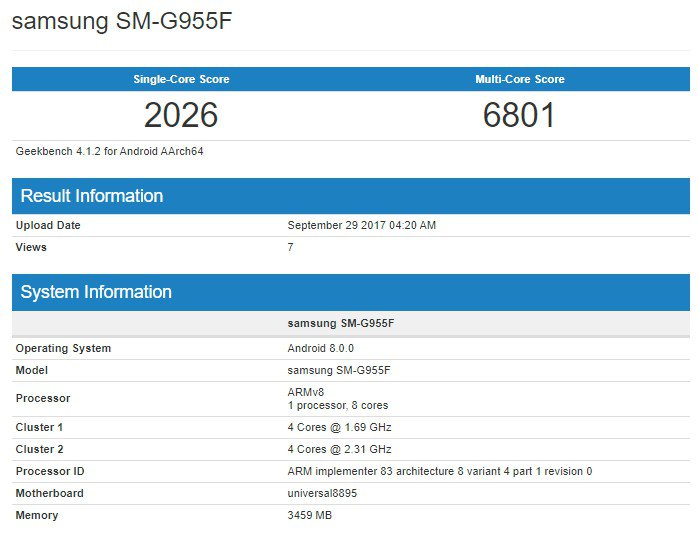Screen dimensions: 698x536
Task: Click the samsung SM-G955F Model value
Action: pos(338,370)
